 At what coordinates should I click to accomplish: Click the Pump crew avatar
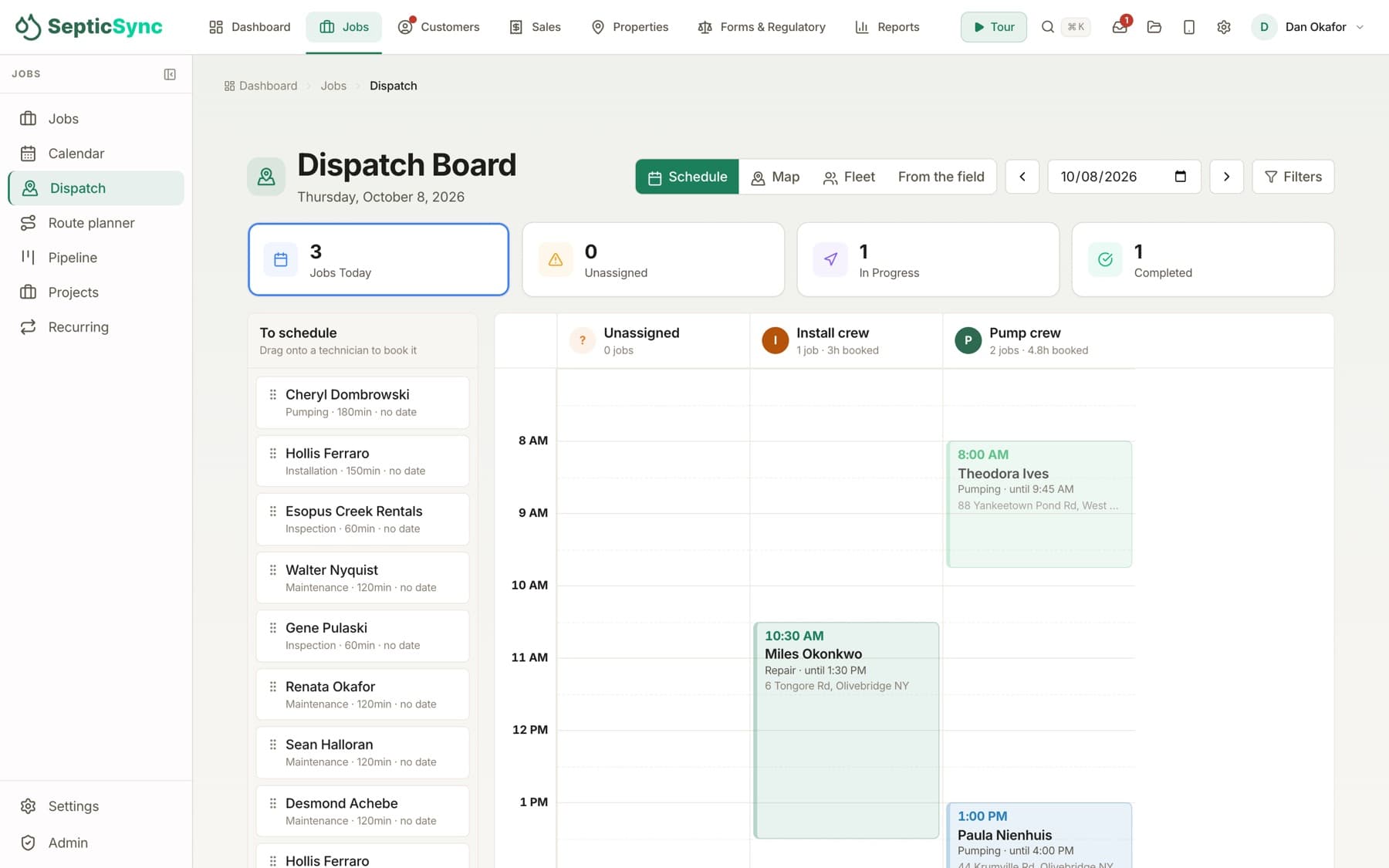point(968,340)
